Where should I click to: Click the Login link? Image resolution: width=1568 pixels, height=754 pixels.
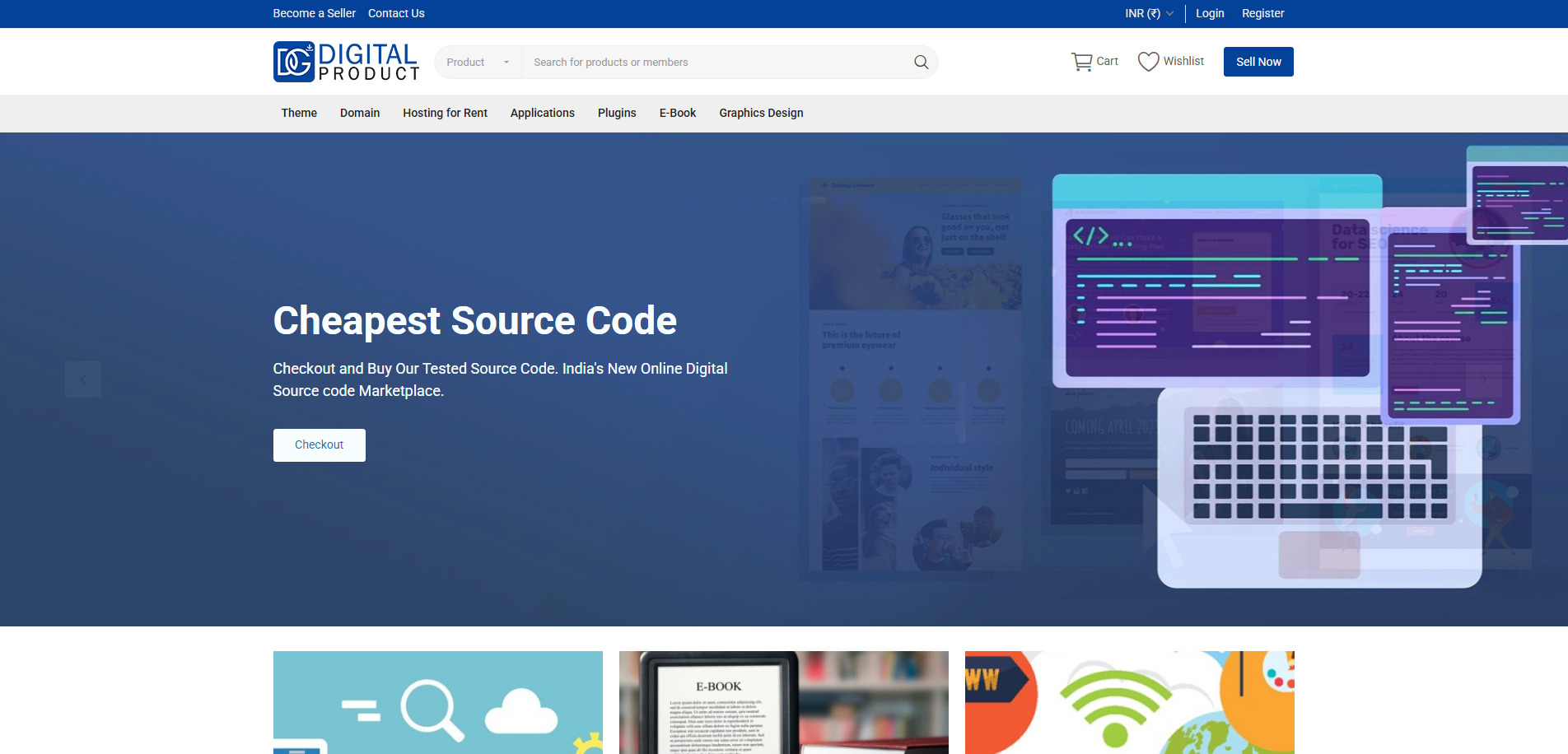[1210, 13]
